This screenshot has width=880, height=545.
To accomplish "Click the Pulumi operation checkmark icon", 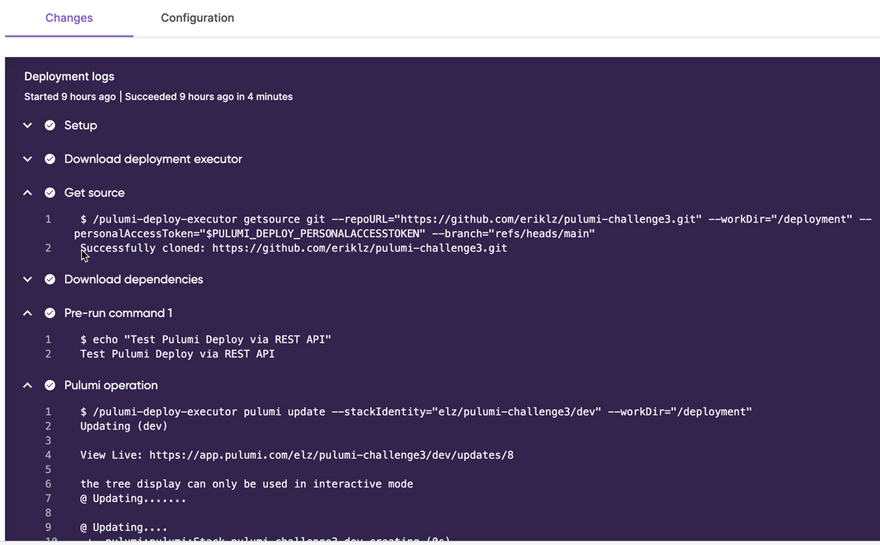I will [50, 385].
